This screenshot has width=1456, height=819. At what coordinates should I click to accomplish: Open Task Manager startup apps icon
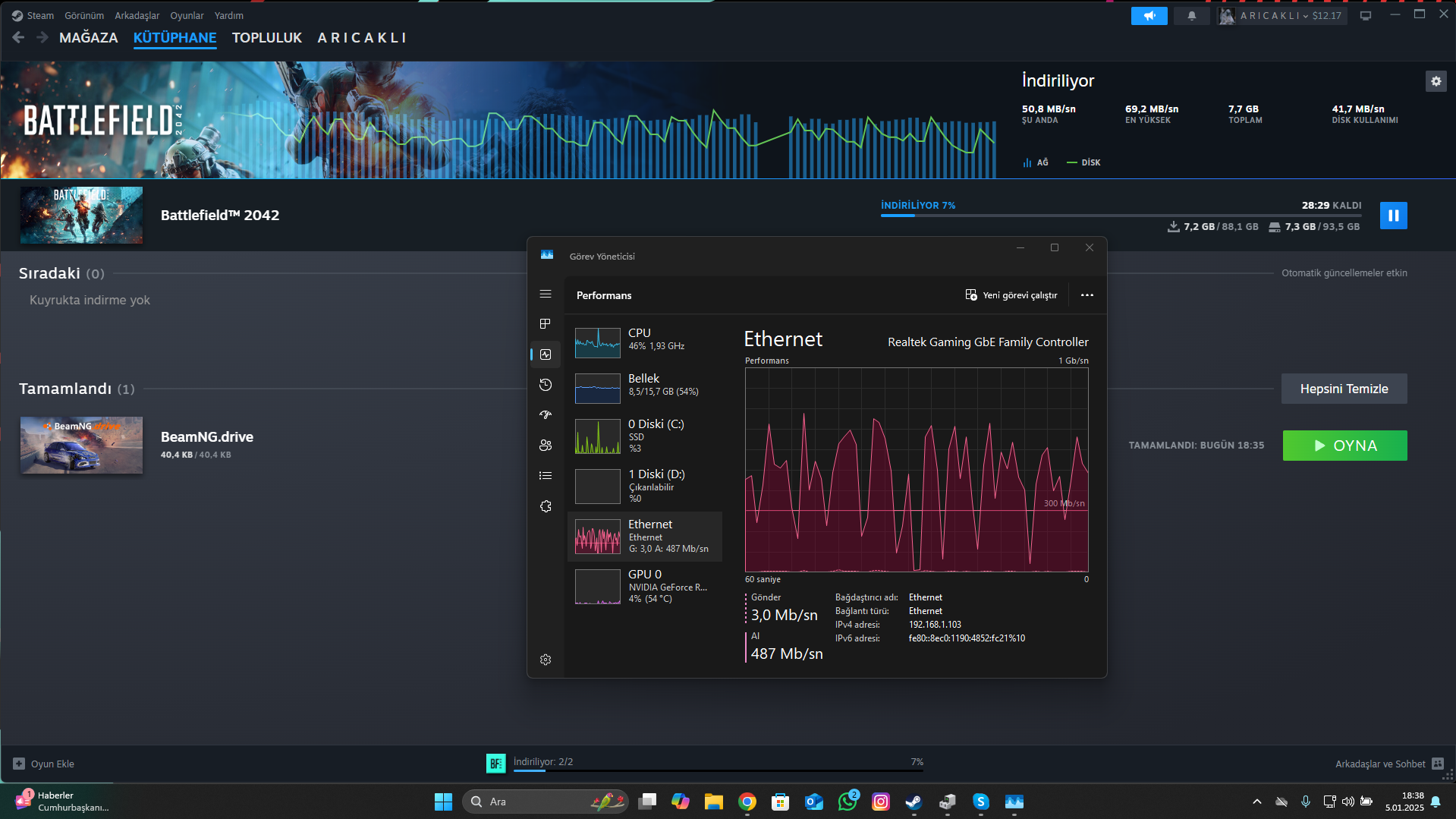(546, 415)
